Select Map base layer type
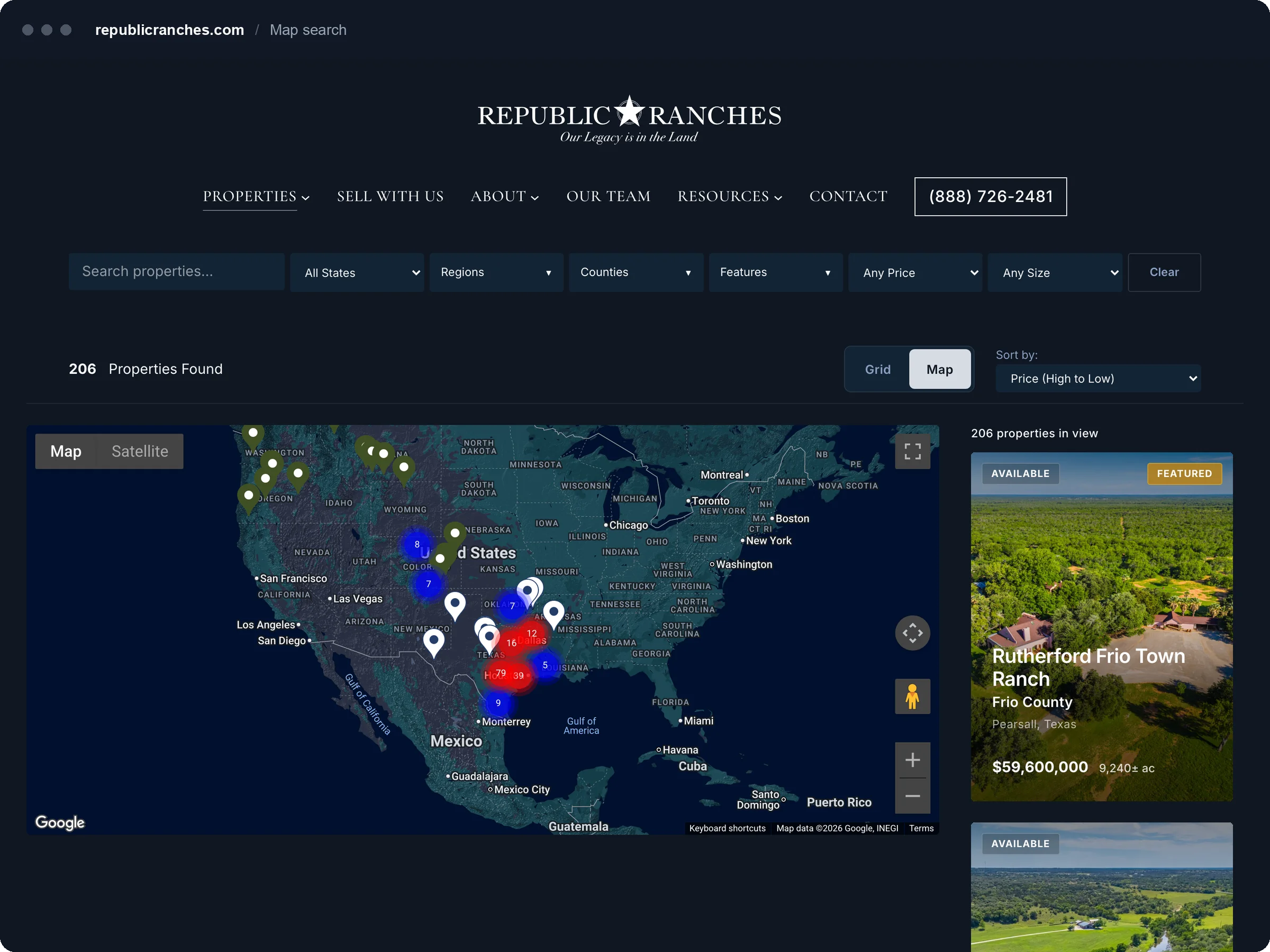Image resolution: width=1270 pixels, height=952 pixels. click(x=66, y=451)
